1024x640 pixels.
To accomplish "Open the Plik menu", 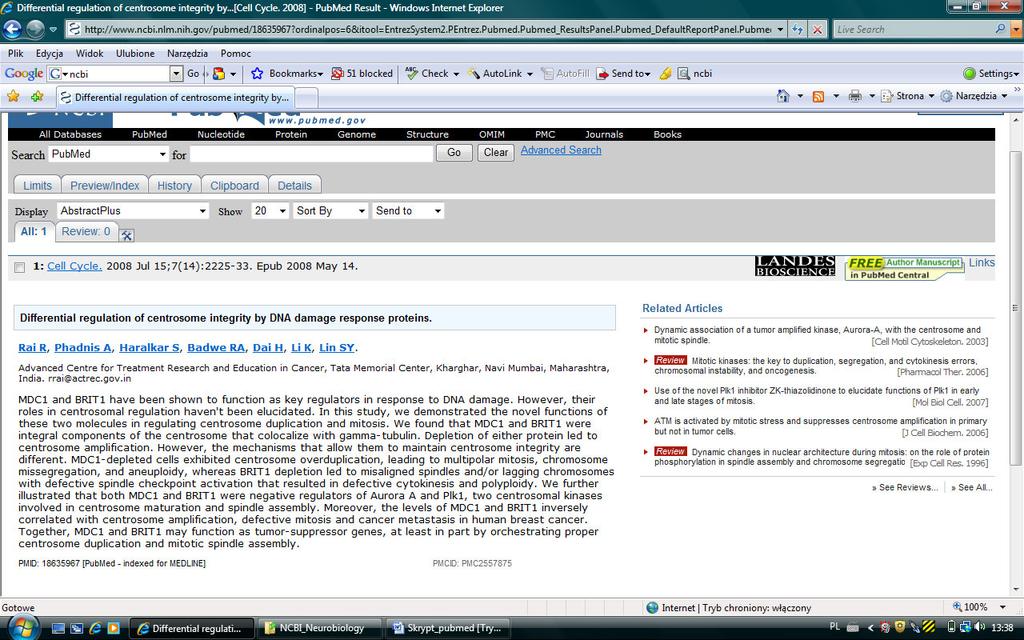I will [16, 54].
